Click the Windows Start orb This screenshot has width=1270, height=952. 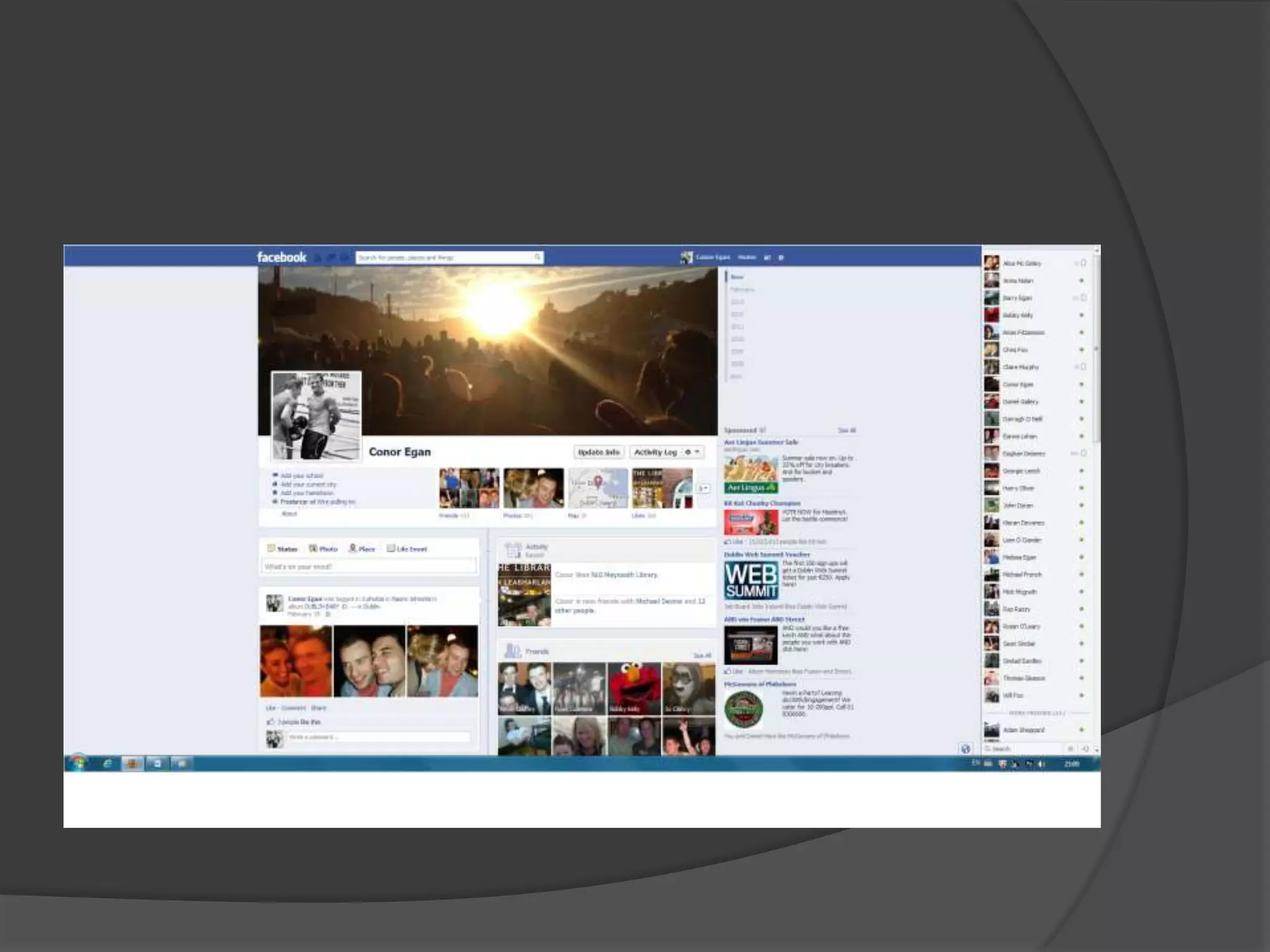click(x=79, y=763)
